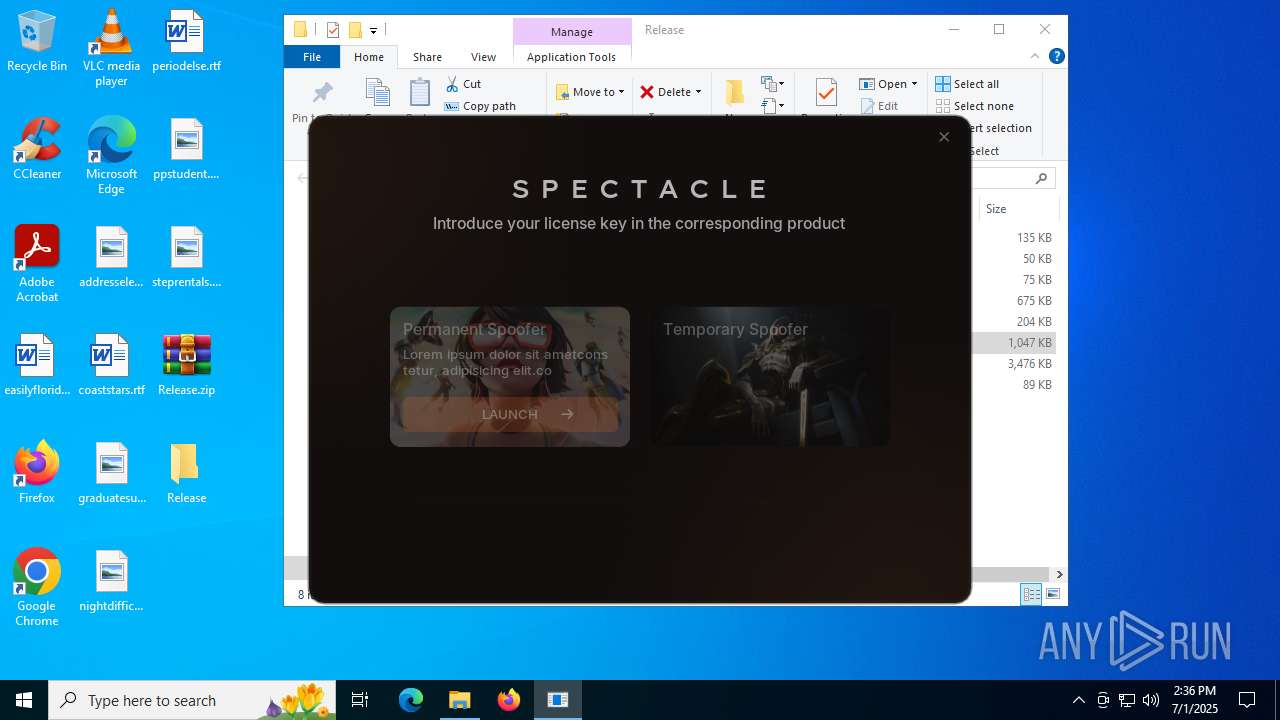Viewport: 1280px width, 720px height.
Task: Select Adobe Acrobat desktop shortcut
Action: (x=37, y=264)
